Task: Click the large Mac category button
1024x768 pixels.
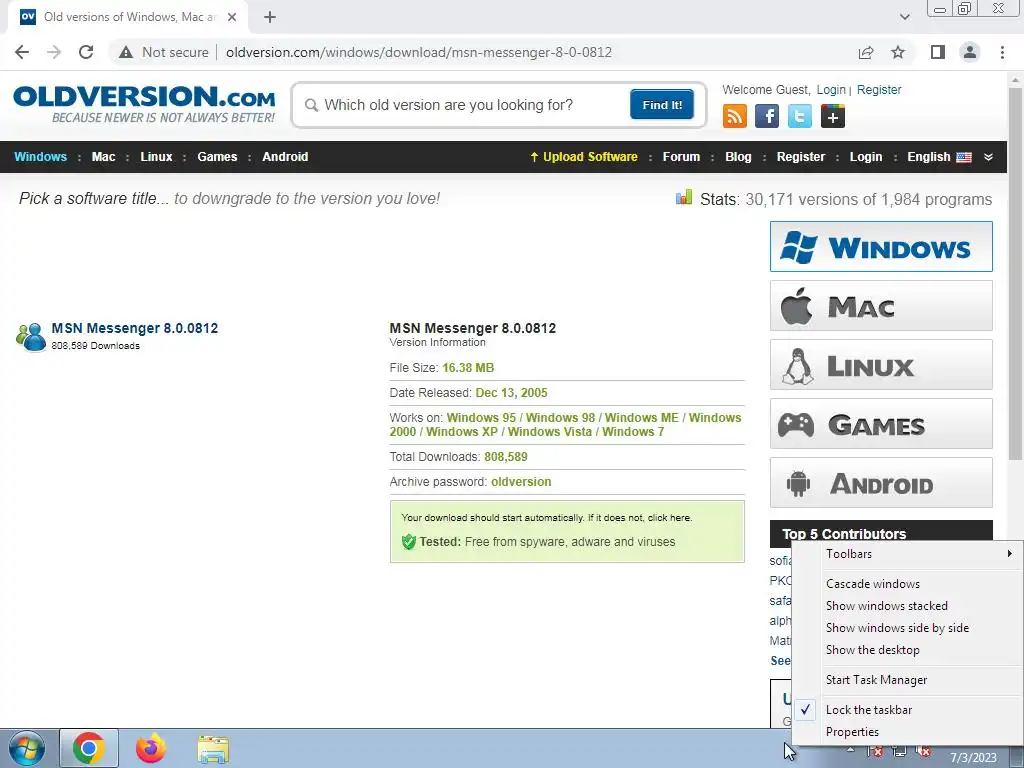Action: [x=881, y=306]
